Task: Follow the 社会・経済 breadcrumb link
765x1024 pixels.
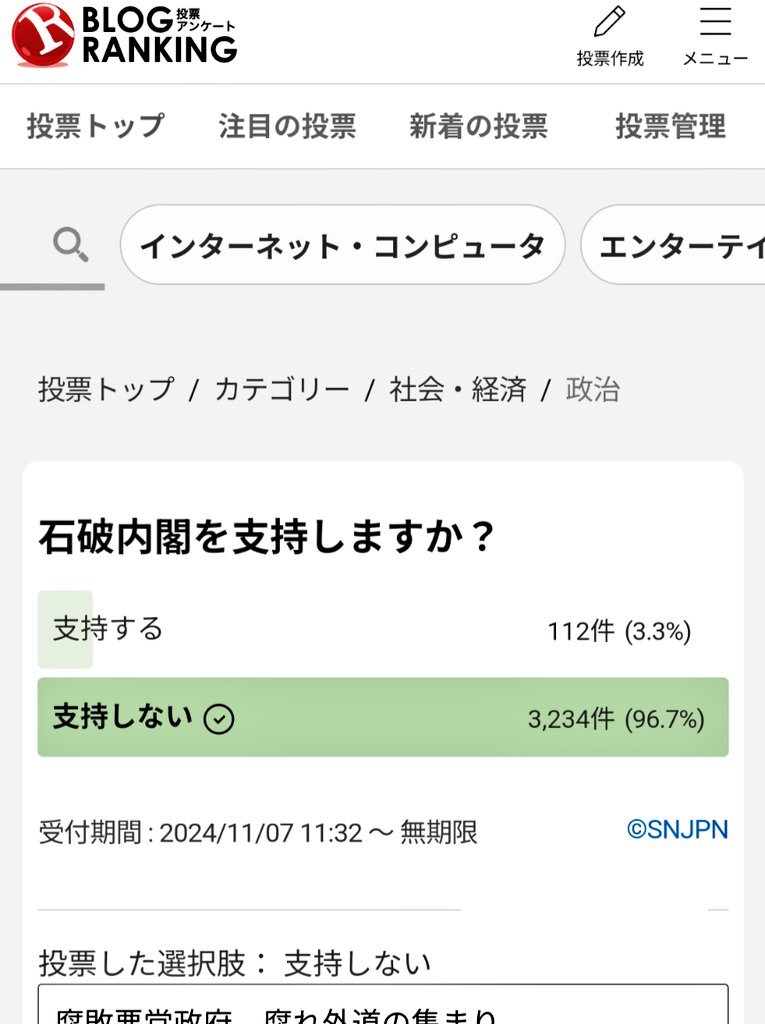Action: click(458, 389)
